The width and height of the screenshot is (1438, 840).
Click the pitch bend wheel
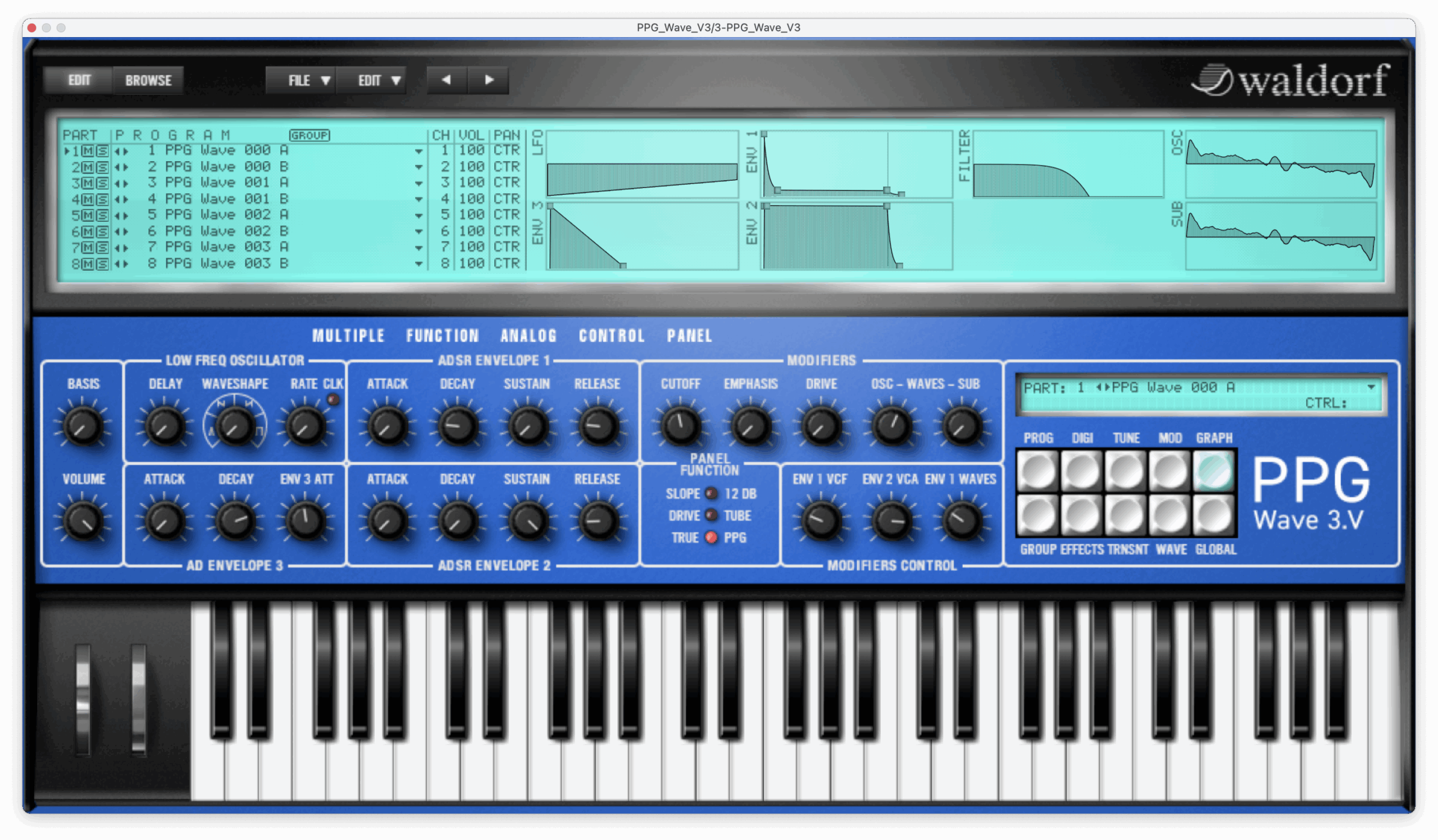[83, 700]
